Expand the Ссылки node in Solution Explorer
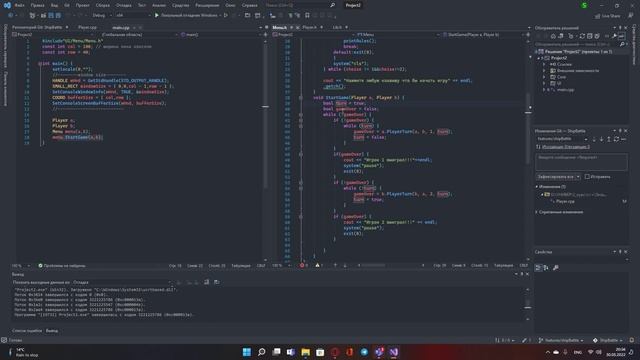This screenshot has width=640, height=360. tap(544, 64)
